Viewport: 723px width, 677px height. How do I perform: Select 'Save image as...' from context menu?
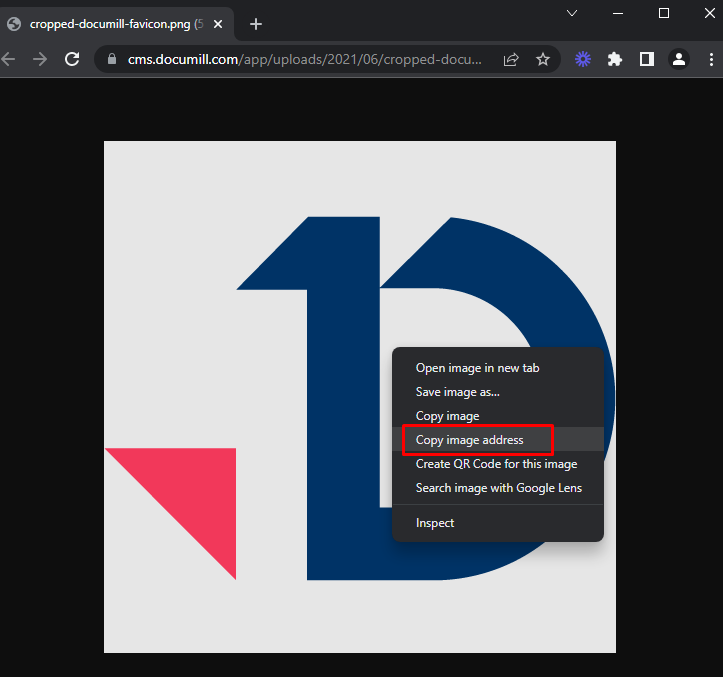(x=457, y=392)
